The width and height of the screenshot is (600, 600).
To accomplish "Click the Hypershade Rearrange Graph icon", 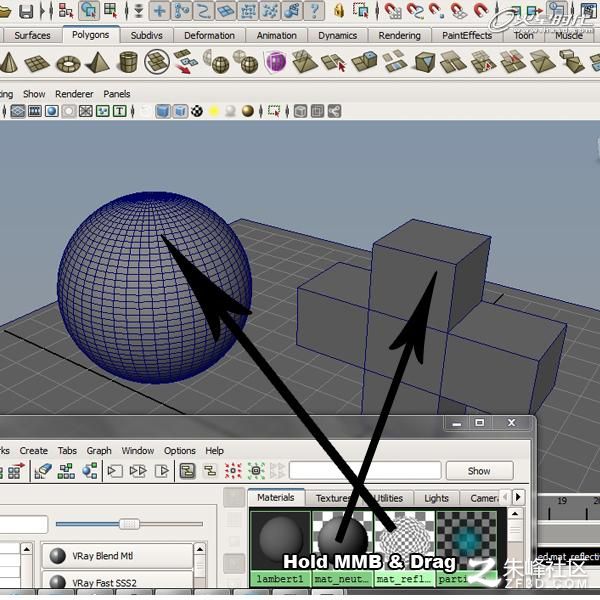I will coord(66,471).
